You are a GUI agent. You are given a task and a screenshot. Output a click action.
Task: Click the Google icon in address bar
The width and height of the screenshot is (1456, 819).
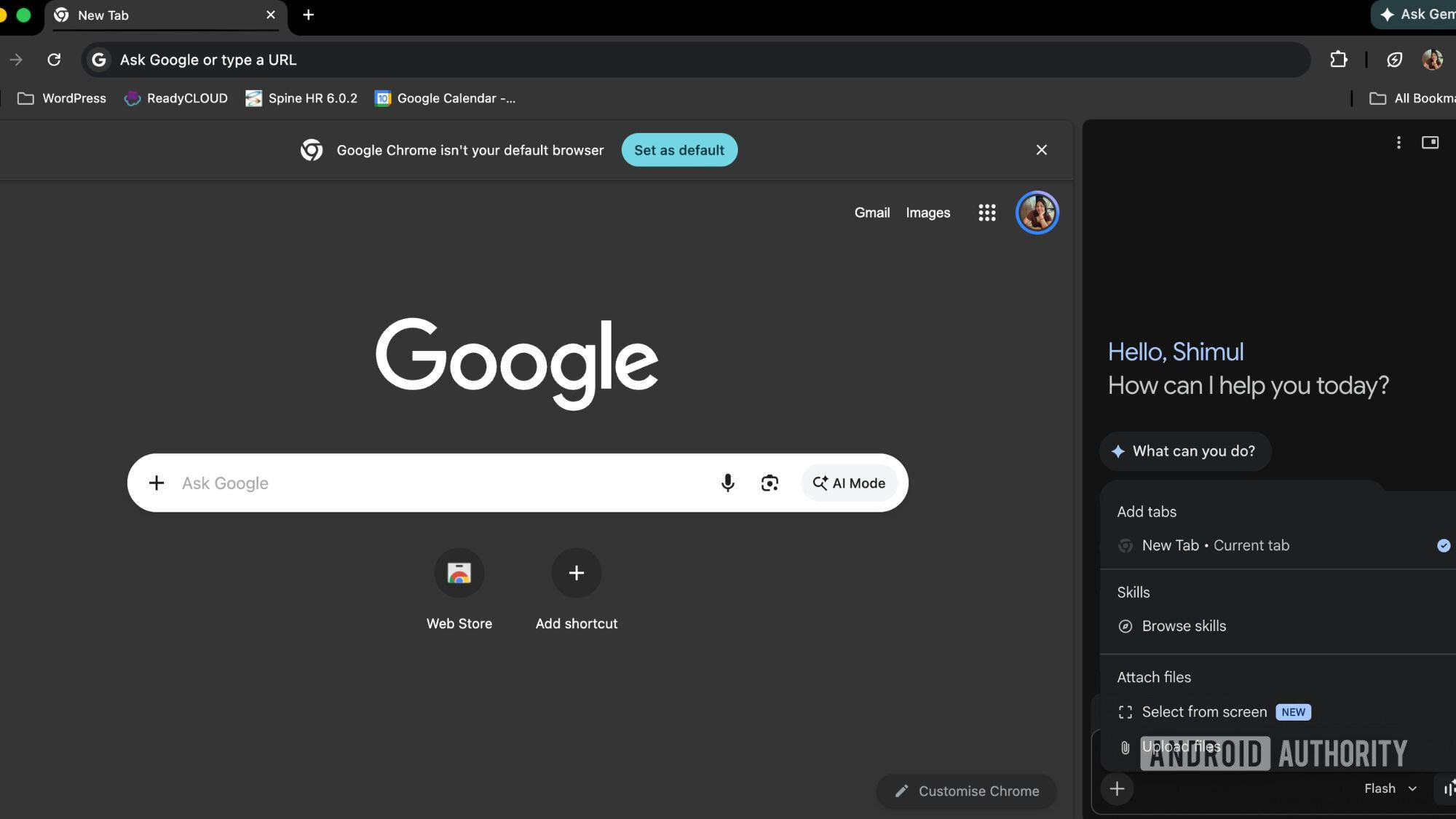pyautogui.click(x=99, y=60)
